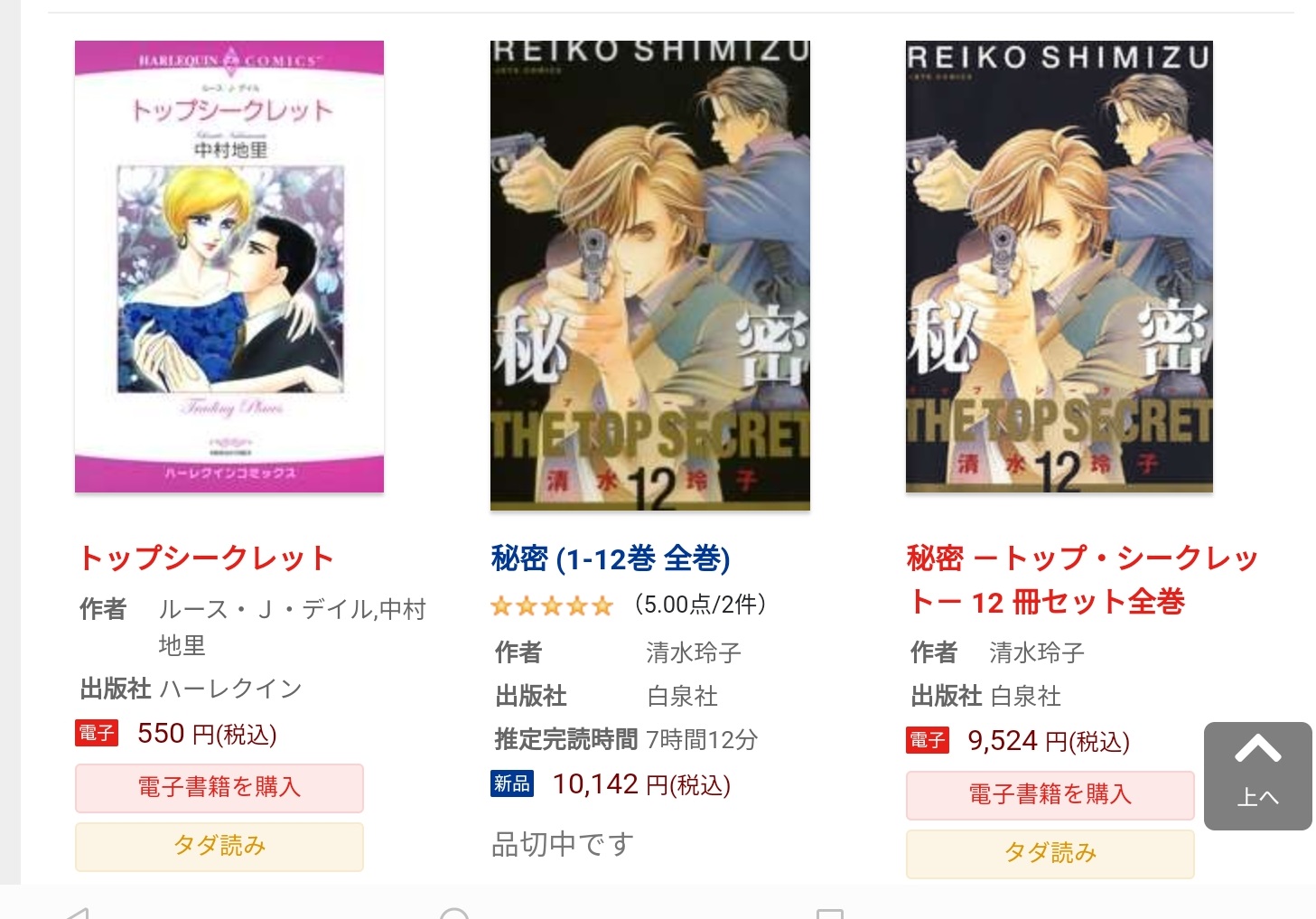Click the 電子 badge beside 550円

97,733
